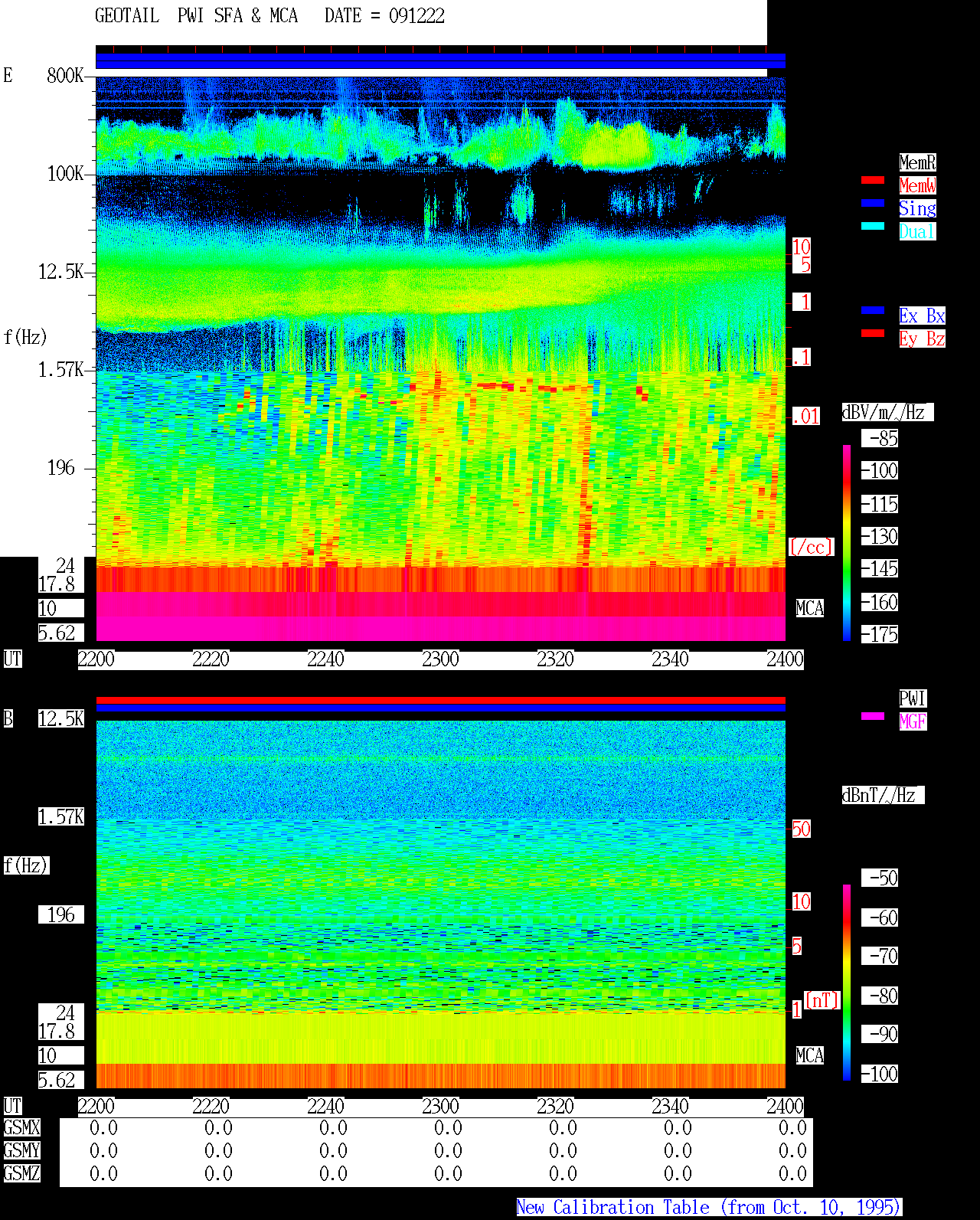
Task: Click the blue swatch beside Ex Bx
Action: point(873,310)
